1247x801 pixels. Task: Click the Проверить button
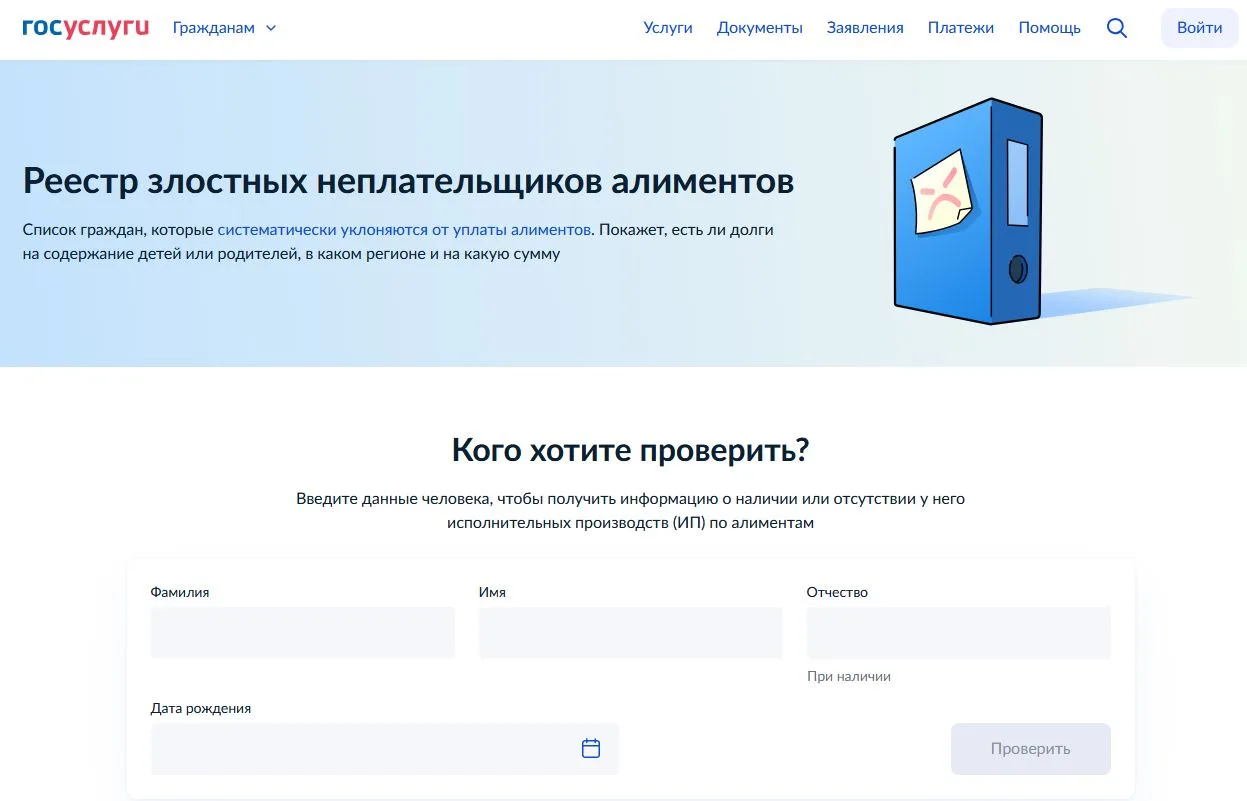pos(1031,749)
